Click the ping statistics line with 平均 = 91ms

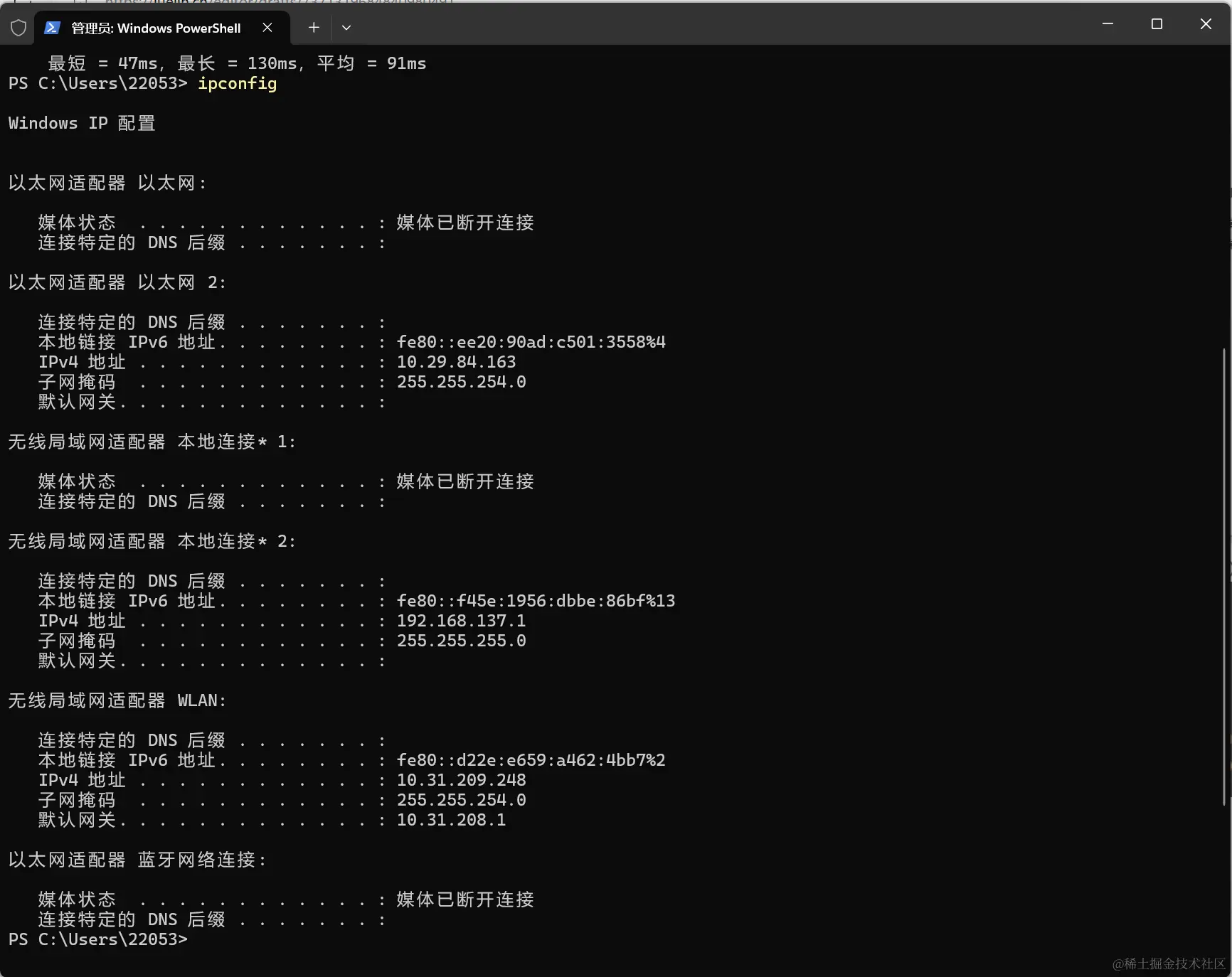click(237, 63)
